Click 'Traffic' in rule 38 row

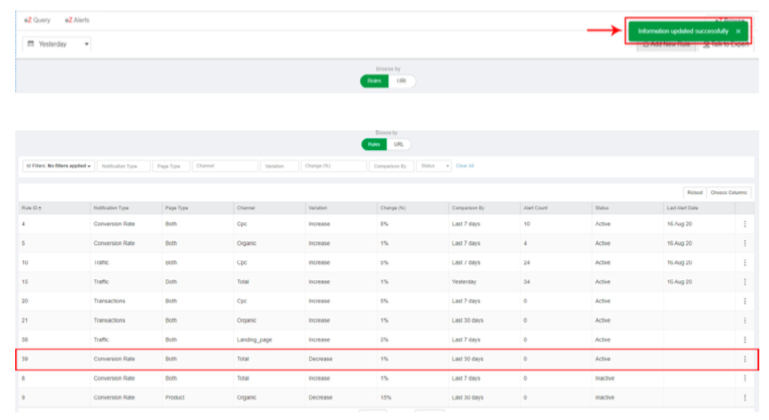101,340
